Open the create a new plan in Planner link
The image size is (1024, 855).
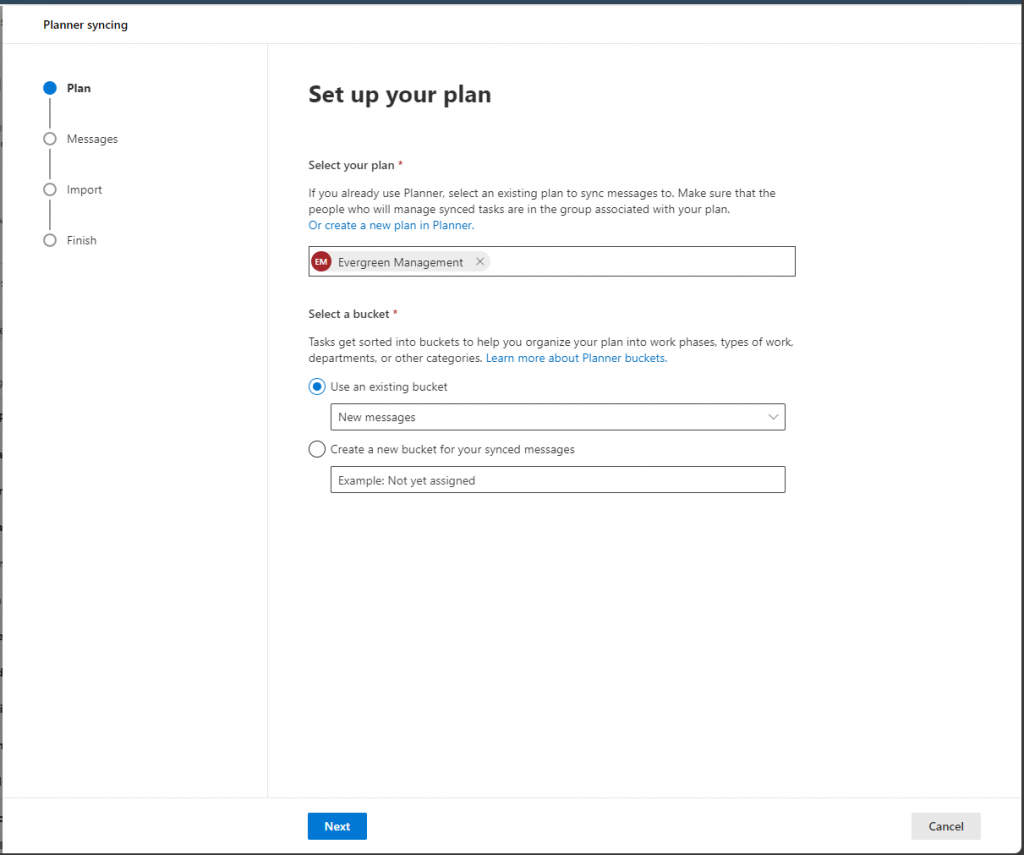pyautogui.click(x=391, y=226)
